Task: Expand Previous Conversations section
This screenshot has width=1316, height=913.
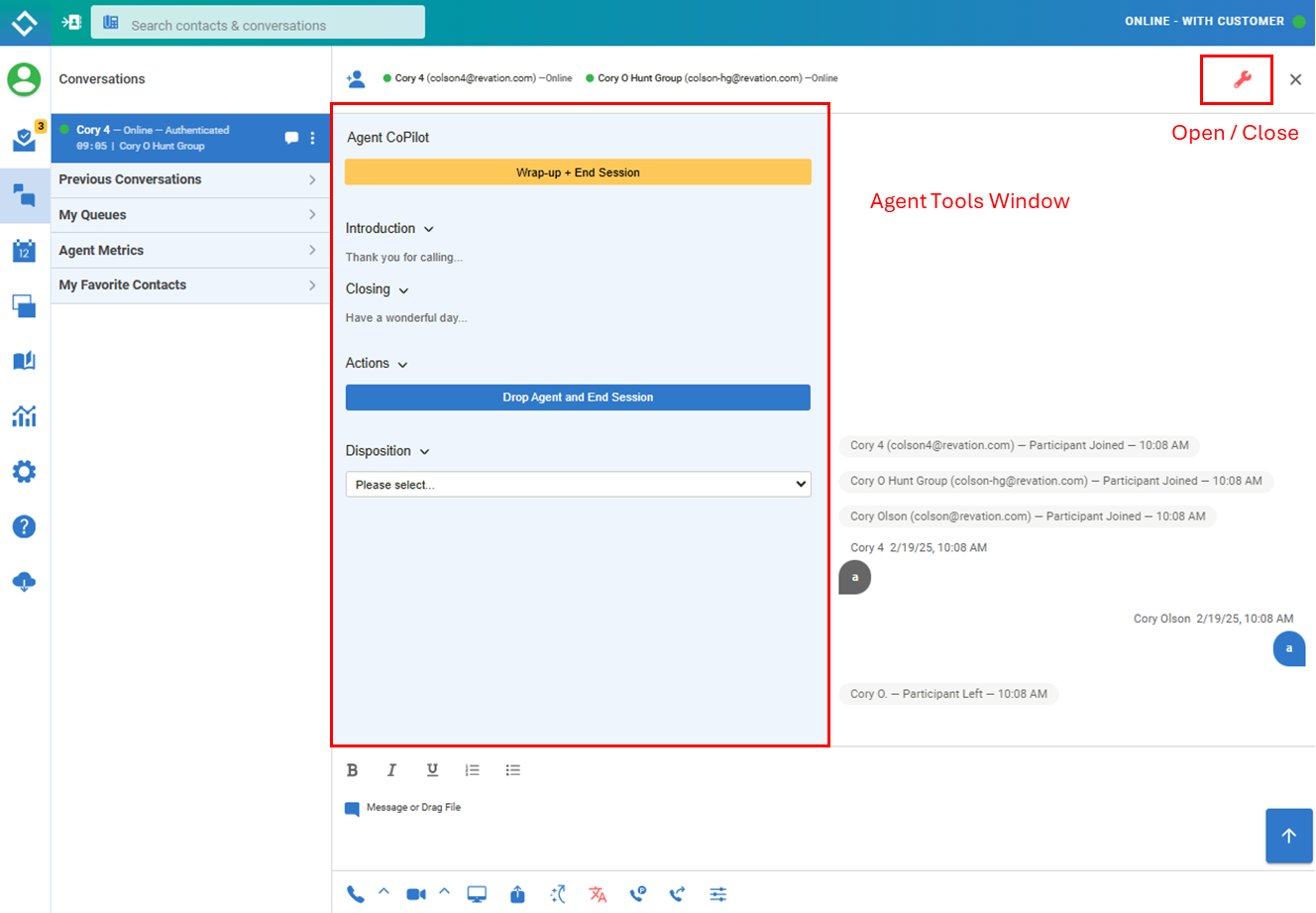Action: 189,179
